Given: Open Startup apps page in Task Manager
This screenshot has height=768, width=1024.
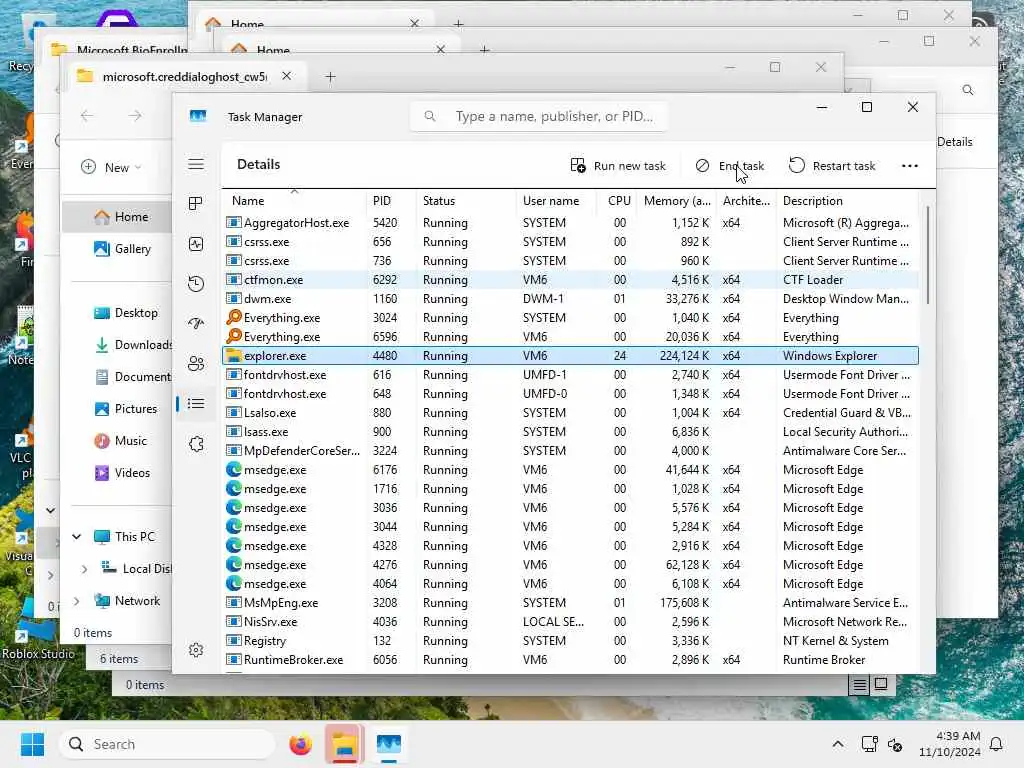Looking at the screenshot, I should pyautogui.click(x=196, y=323).
